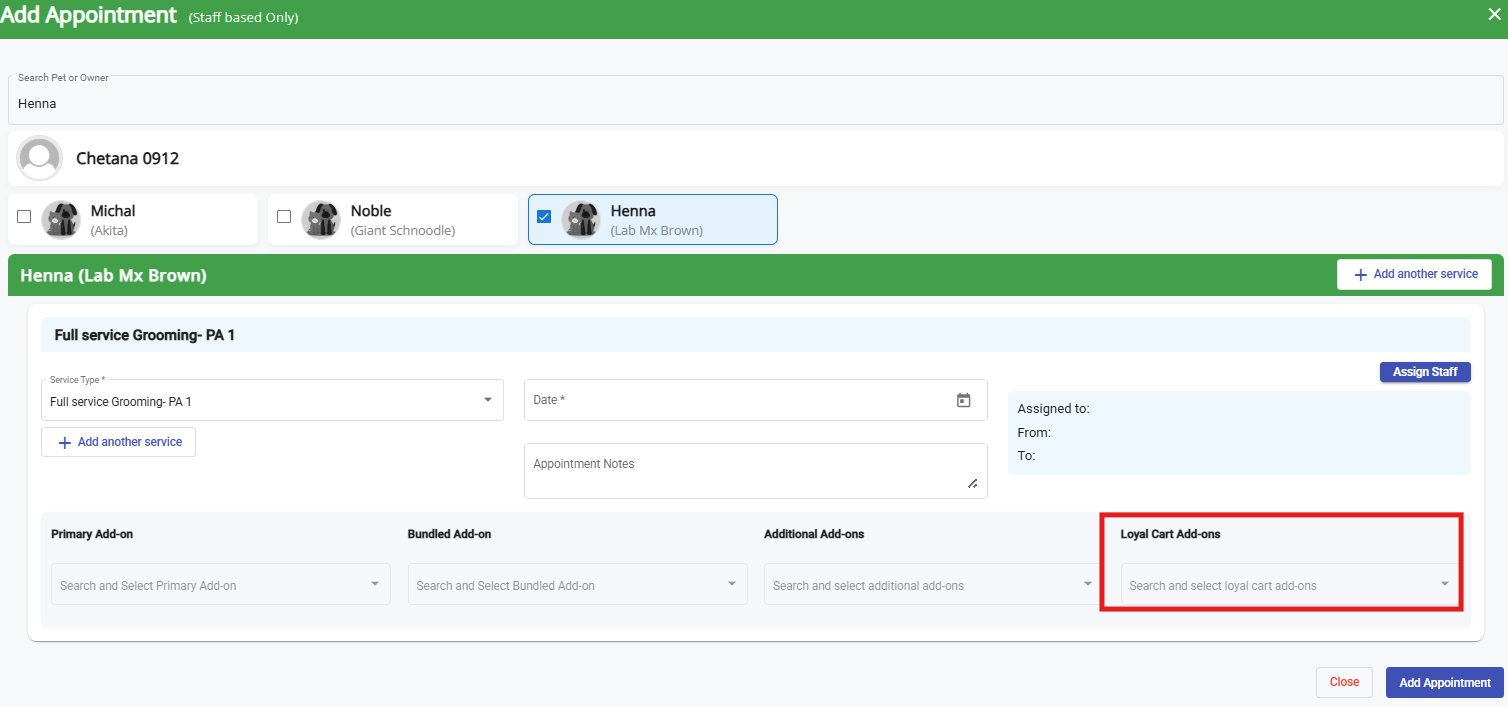
Task: Close the Add Appointment dialog with X
Action: click(1494, 14)
